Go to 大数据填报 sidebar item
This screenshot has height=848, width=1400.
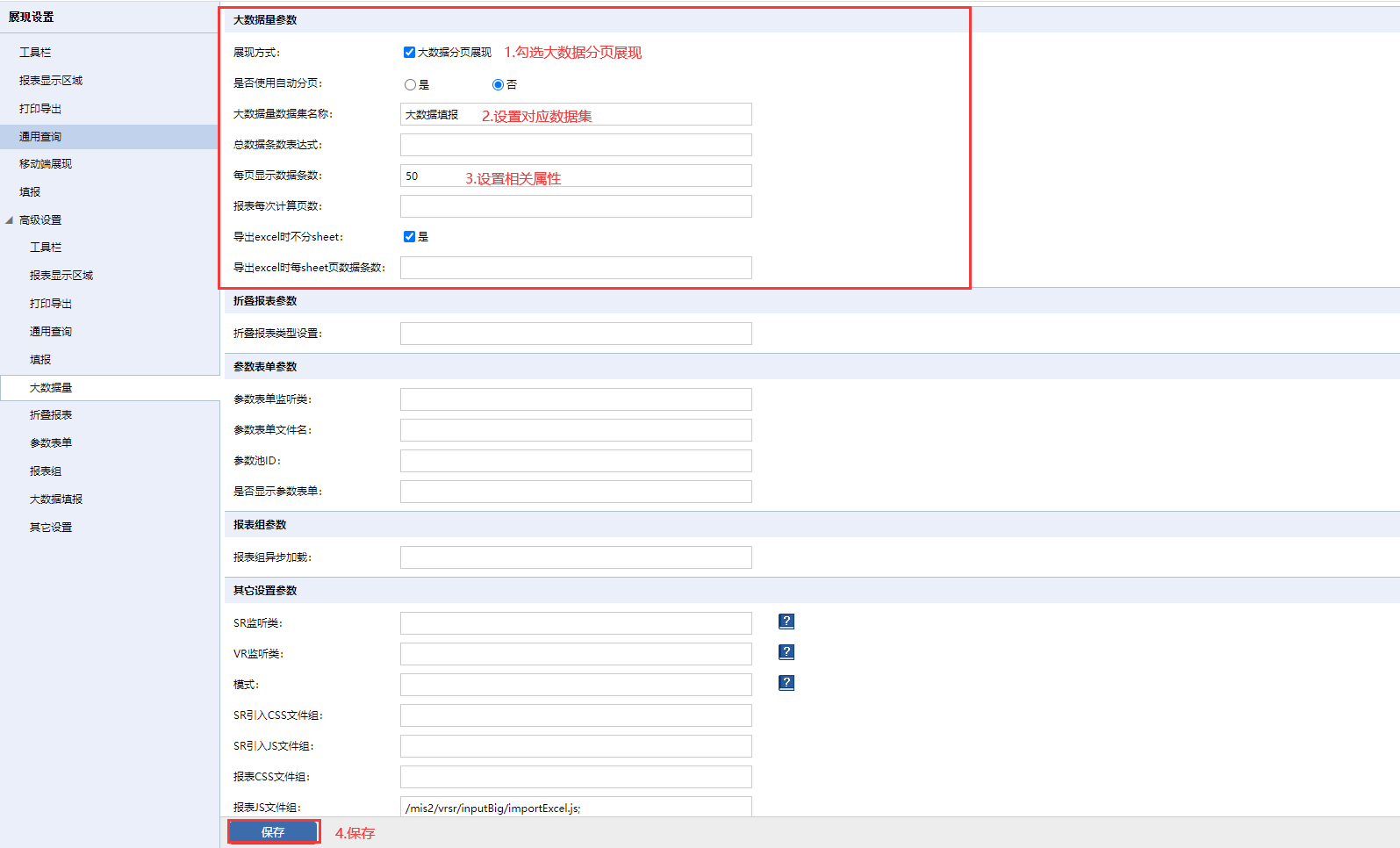pyautogui.click(x=56, y=499)
